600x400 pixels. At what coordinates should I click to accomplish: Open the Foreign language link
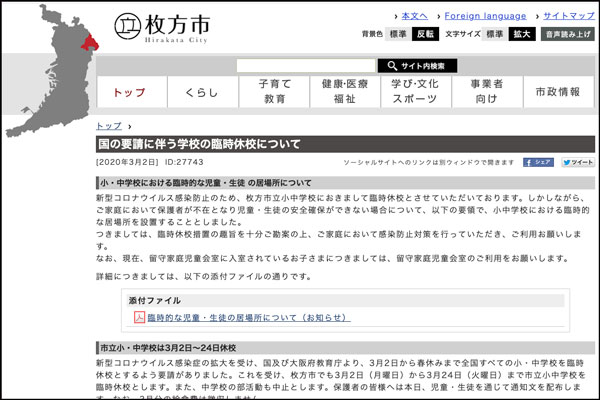pyautogui.click(x=485, y=16)
